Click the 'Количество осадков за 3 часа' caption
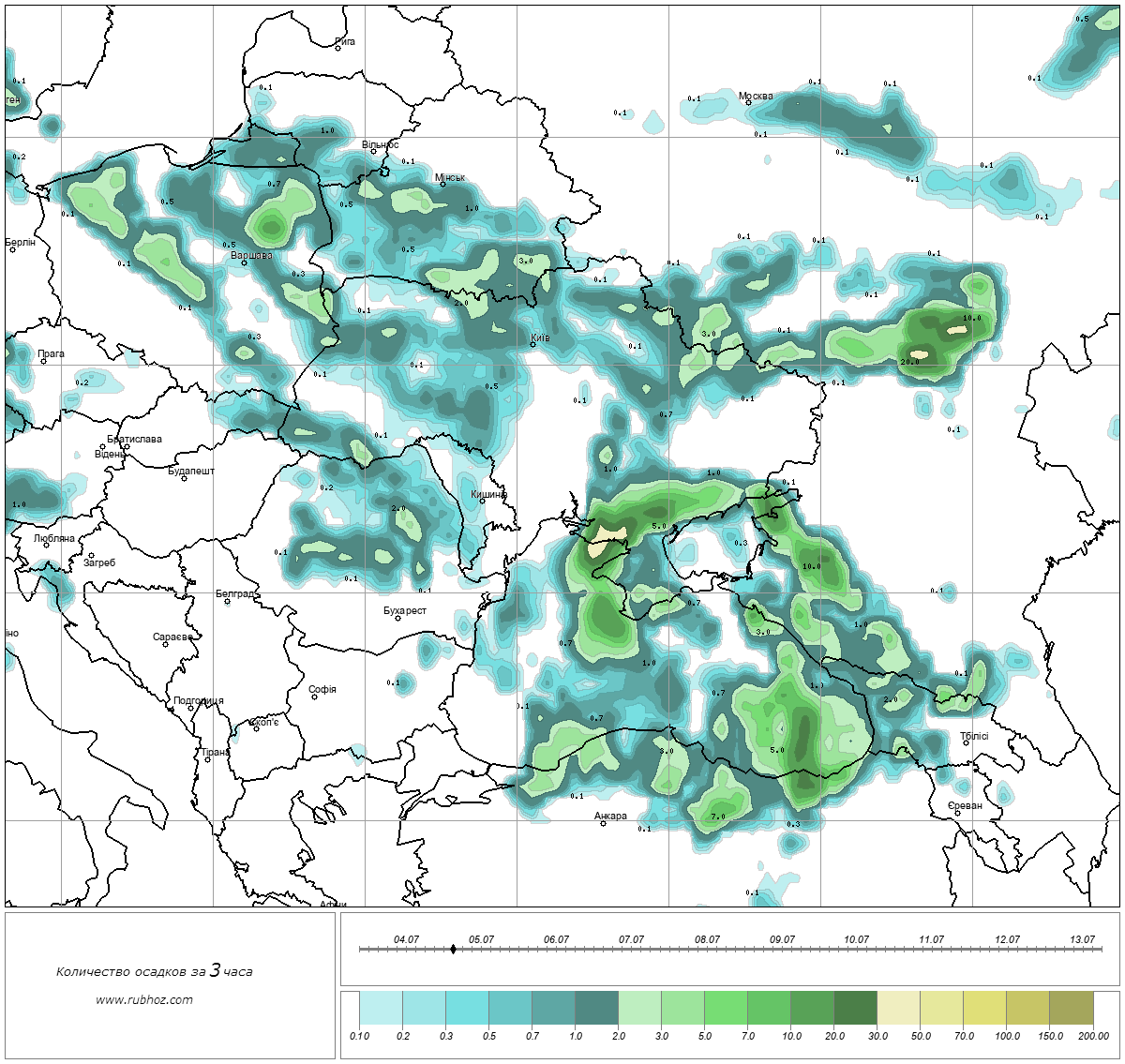 pyautogui.click(x=154, y=971)
